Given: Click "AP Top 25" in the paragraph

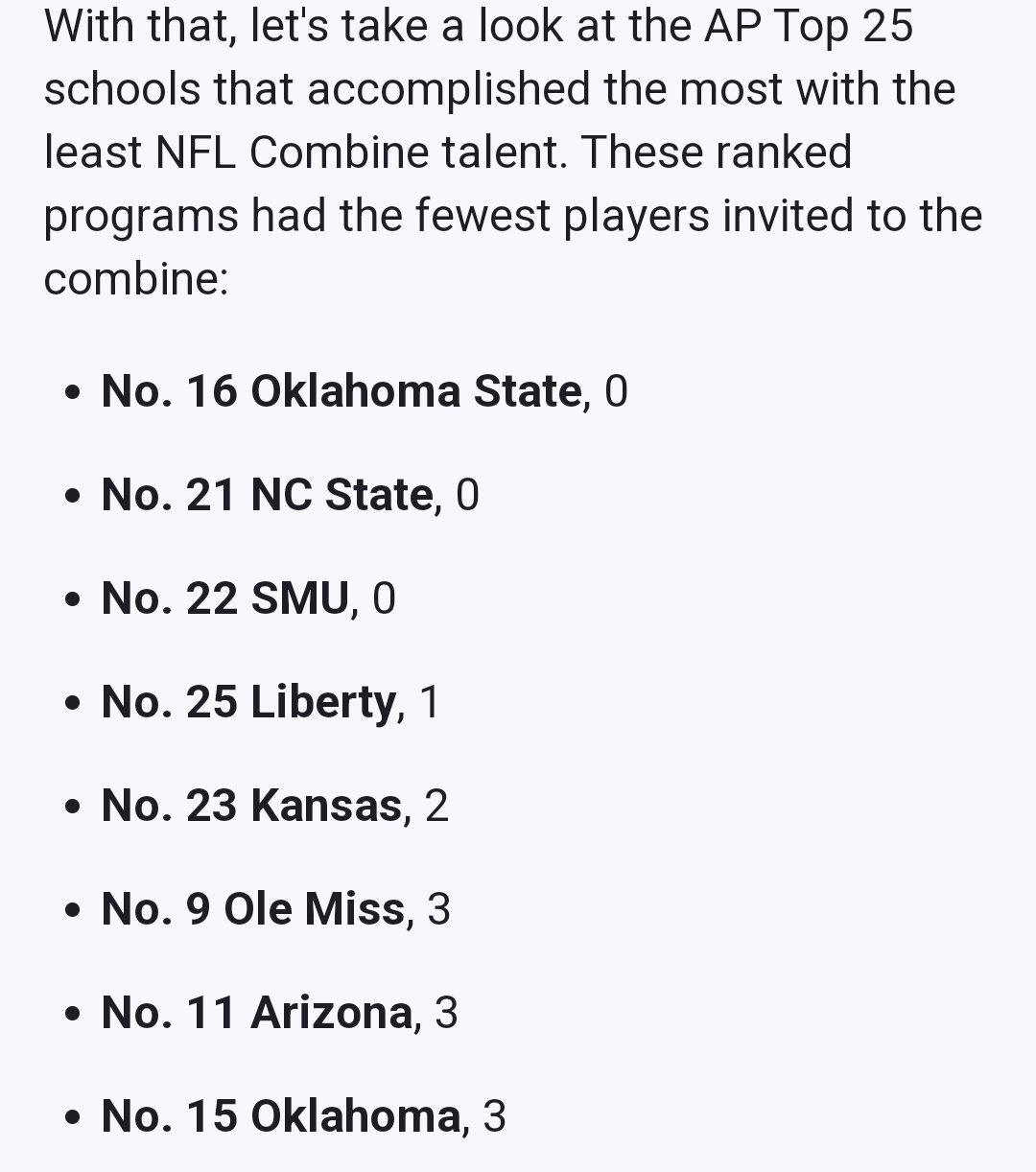Looking at the screenshot, I should click(x=808, y=25).
